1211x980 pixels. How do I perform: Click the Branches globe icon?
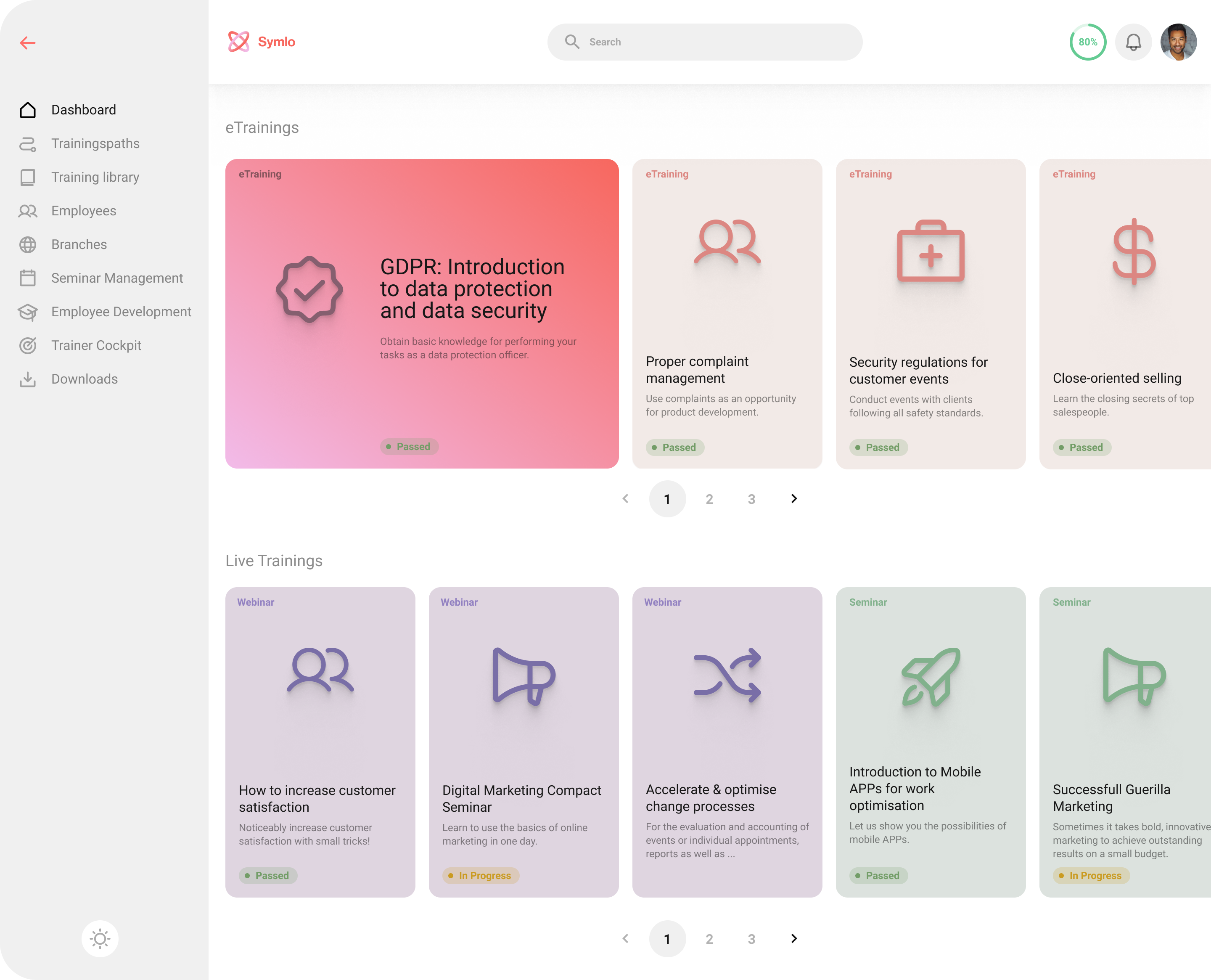pyautogui.click(x=28, y=244)
